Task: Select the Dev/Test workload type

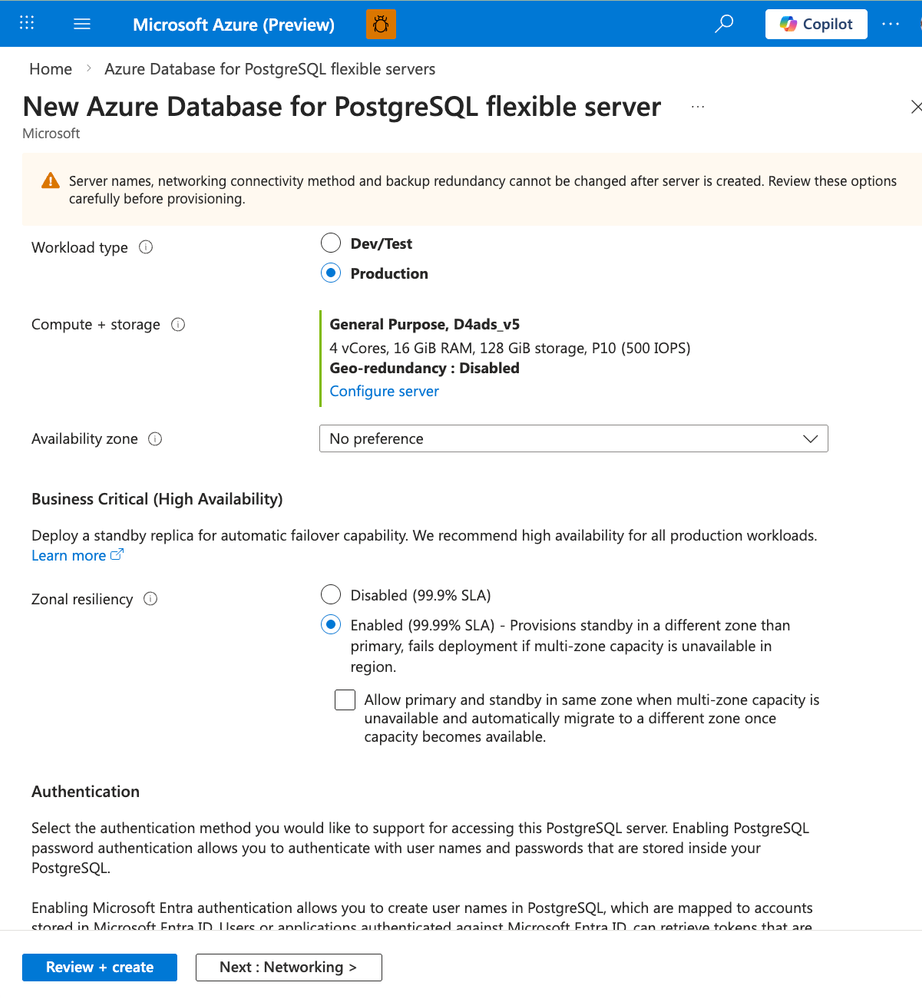Action: click(331, 243)
